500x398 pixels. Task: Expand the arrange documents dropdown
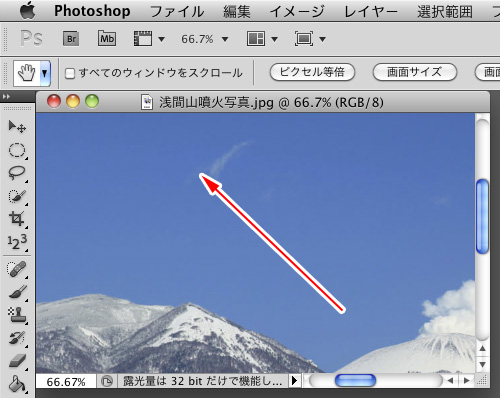[262, 39]
